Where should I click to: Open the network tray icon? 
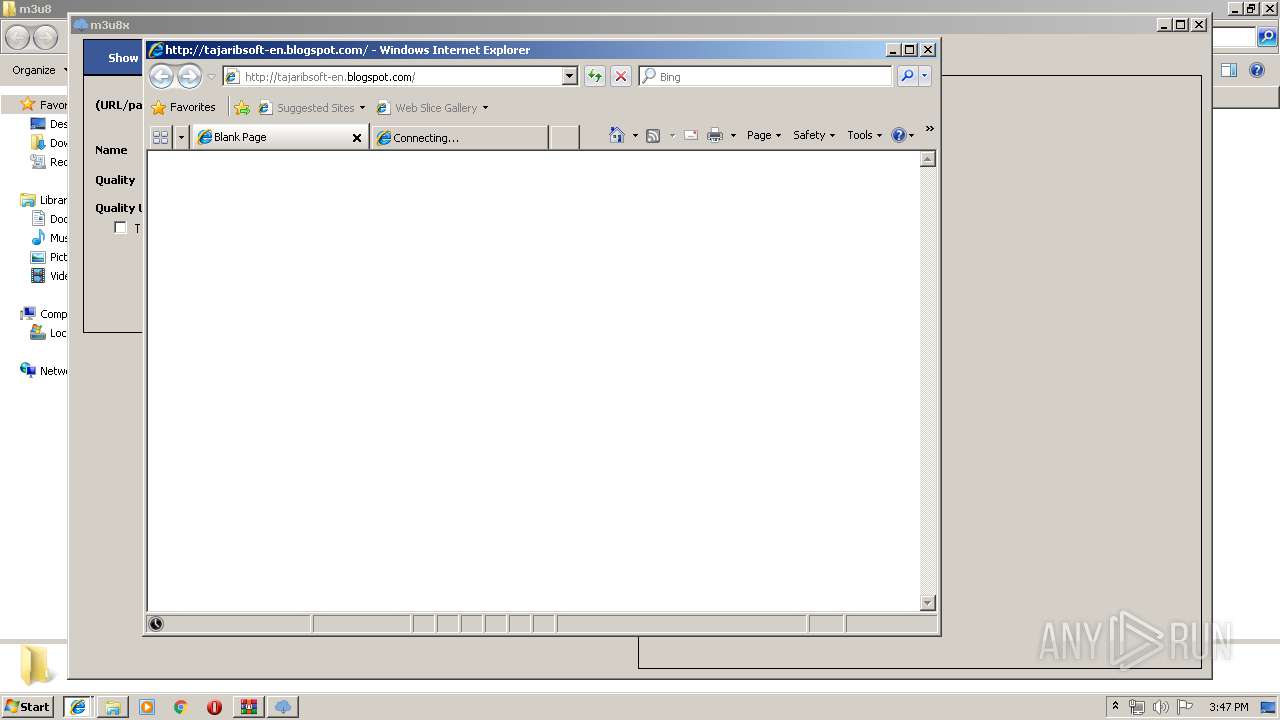click(1137, 707)
